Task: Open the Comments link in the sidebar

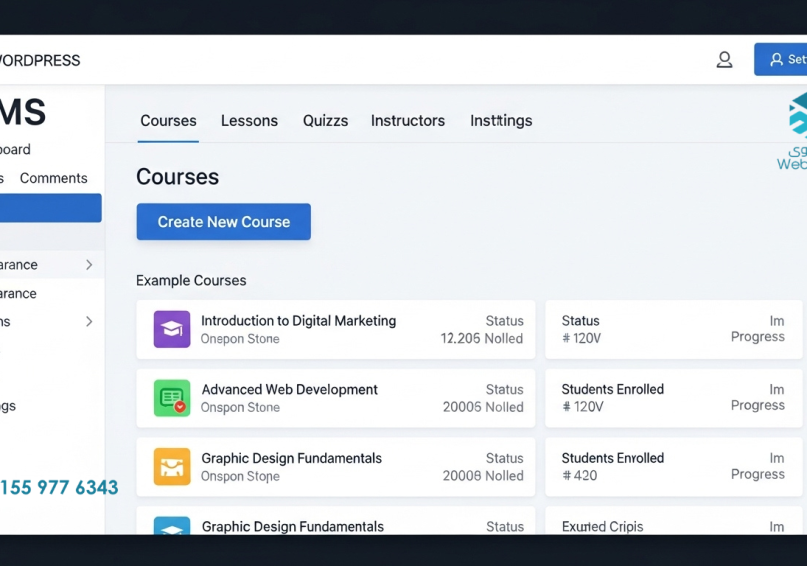Action: coord(53,178)
